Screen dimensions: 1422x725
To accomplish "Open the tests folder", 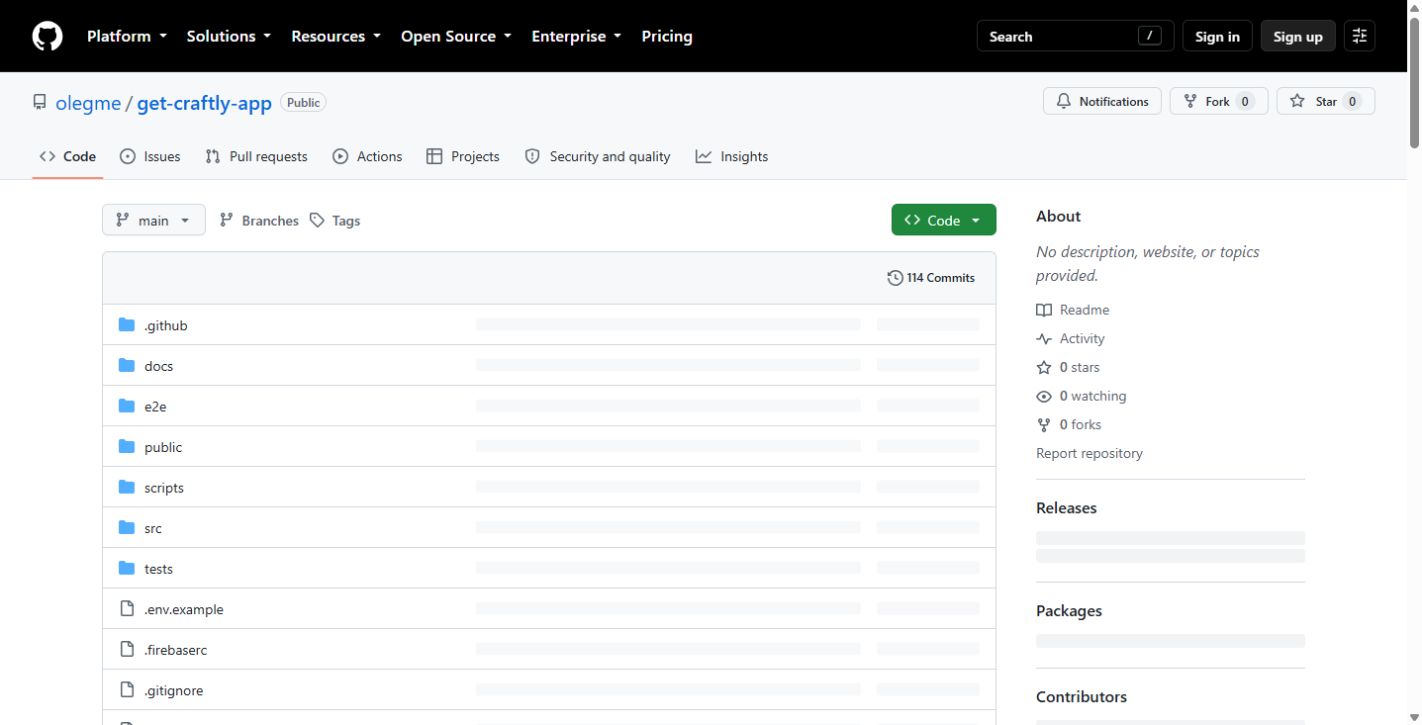I will tap(159, 569).
